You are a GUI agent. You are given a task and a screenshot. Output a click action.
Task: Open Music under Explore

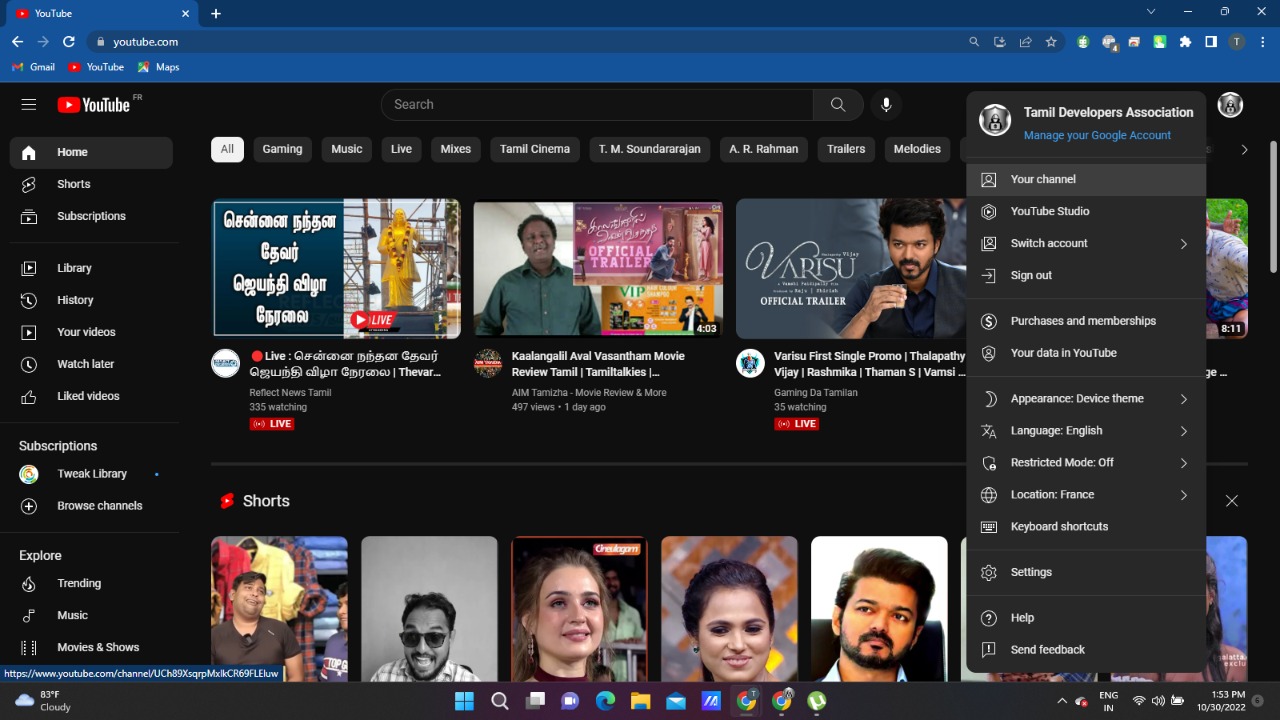tap(91, 615)
